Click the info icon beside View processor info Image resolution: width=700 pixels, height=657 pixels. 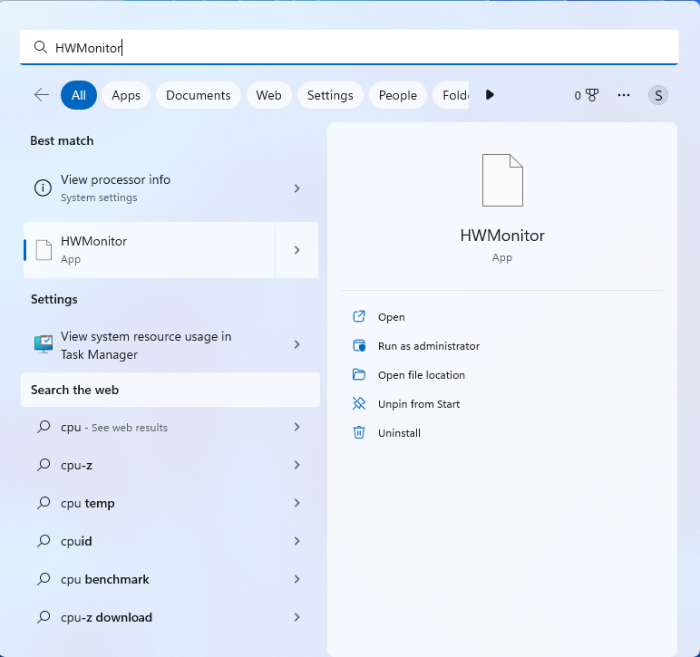coord(43,188)
